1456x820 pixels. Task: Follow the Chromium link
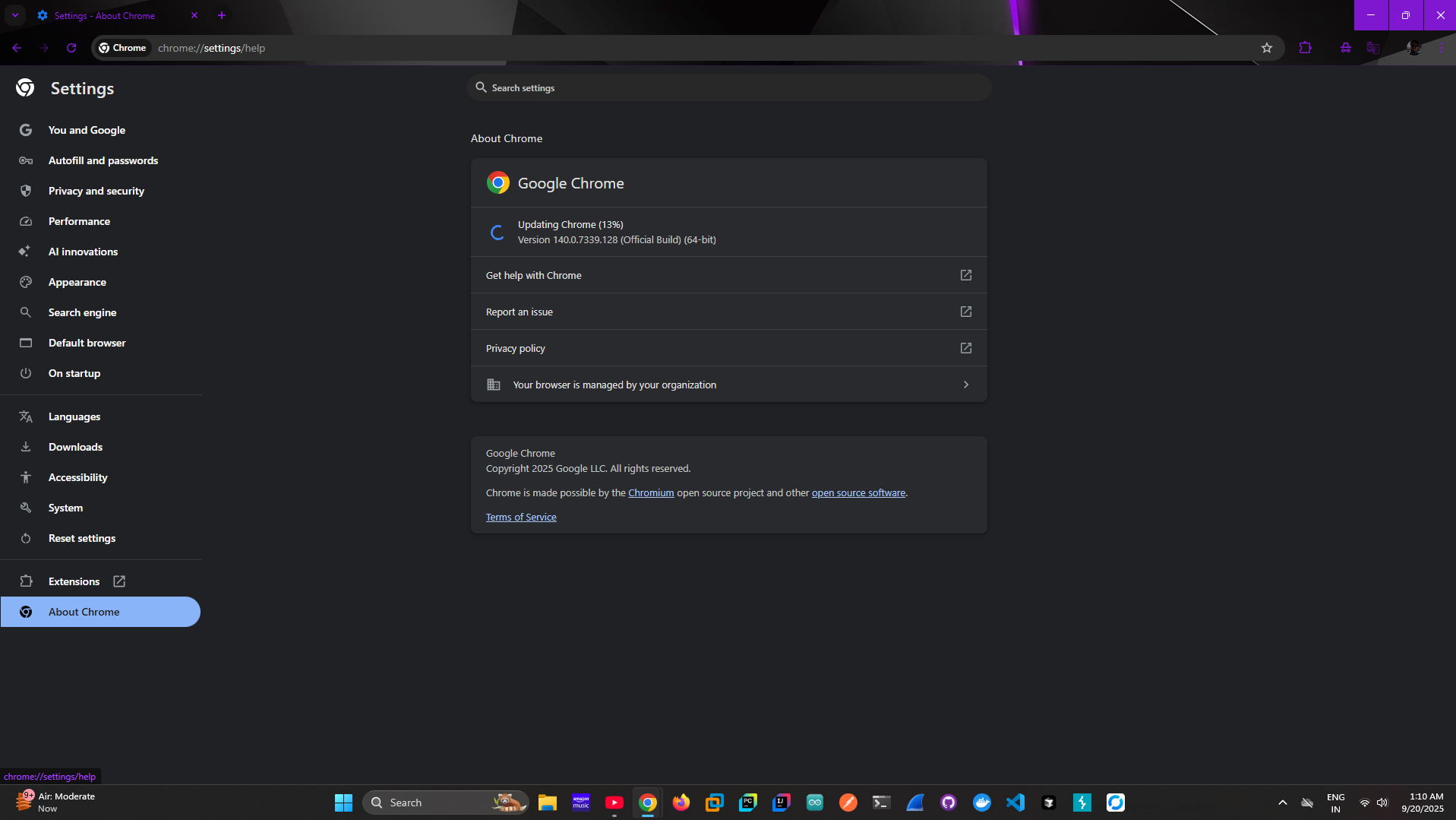coord(651,493)
